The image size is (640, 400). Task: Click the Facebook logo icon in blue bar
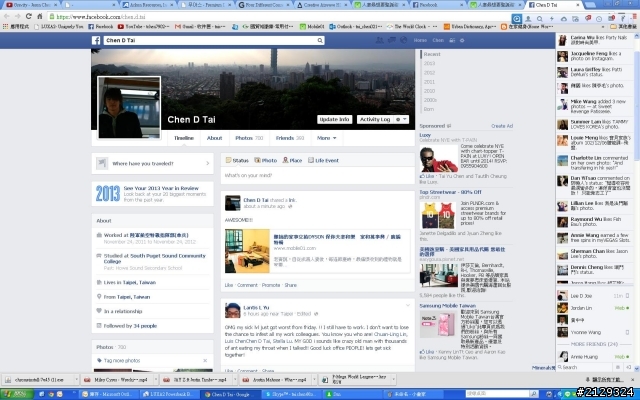coord(96,40)
